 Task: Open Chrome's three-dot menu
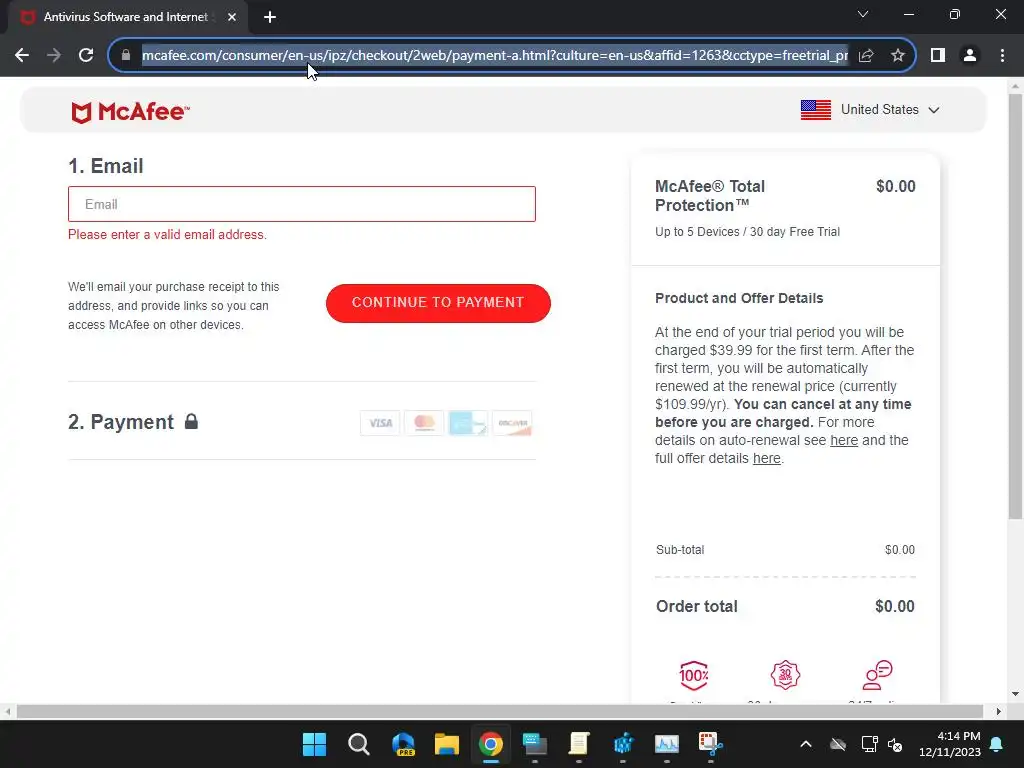coord(1002,56)
